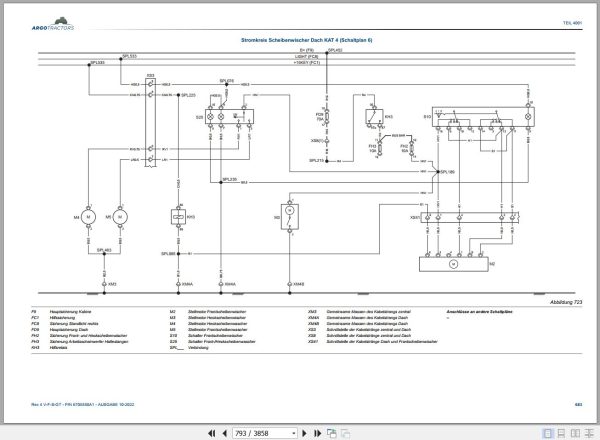The width and height of the screenshot is (600, 440).
Task: Click the title Stromkreis Scheibenwischer Dach KAT 4
Action: (x=307, y=40)
